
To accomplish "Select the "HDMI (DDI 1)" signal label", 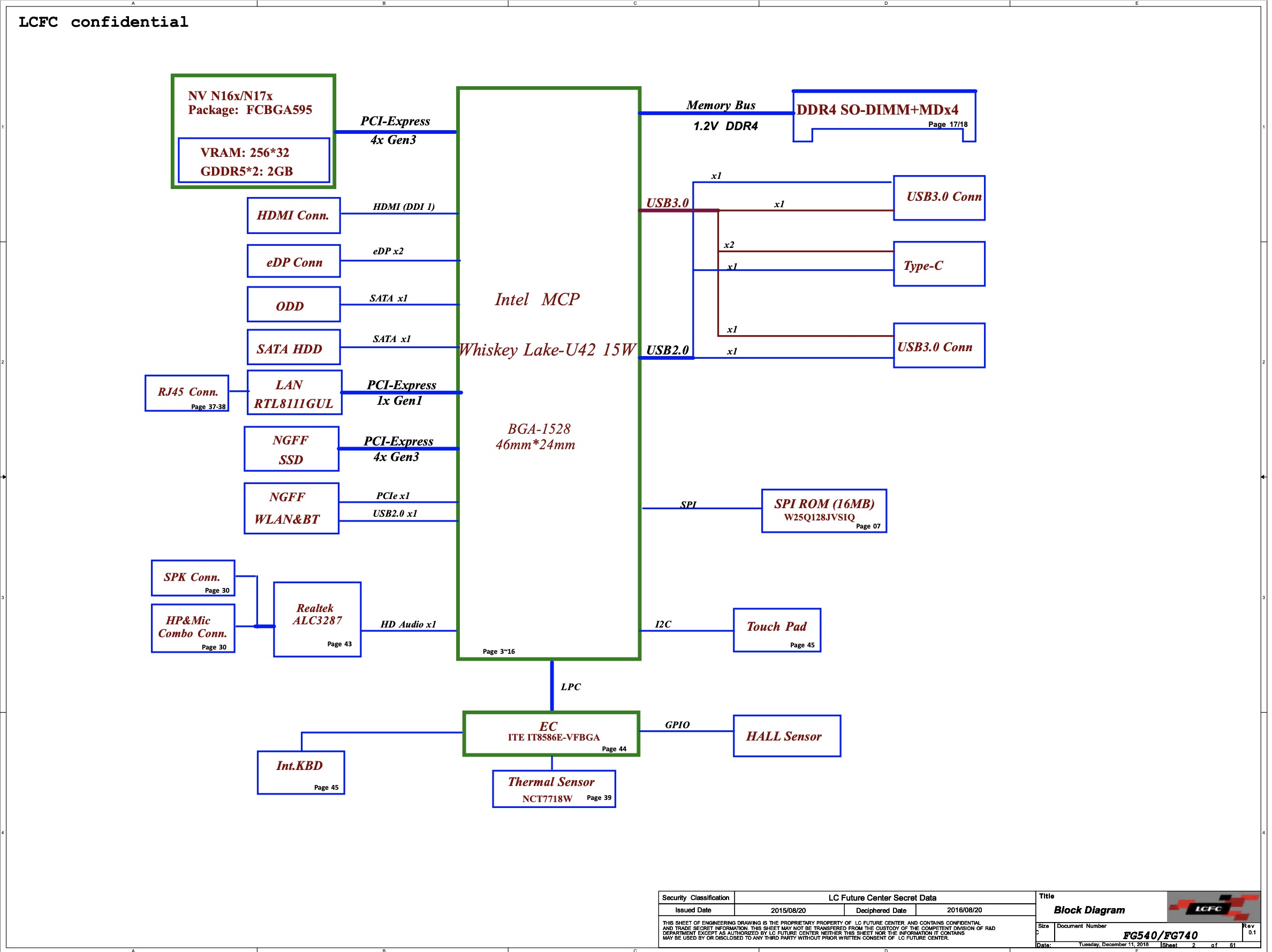I will tap(404, 207).
